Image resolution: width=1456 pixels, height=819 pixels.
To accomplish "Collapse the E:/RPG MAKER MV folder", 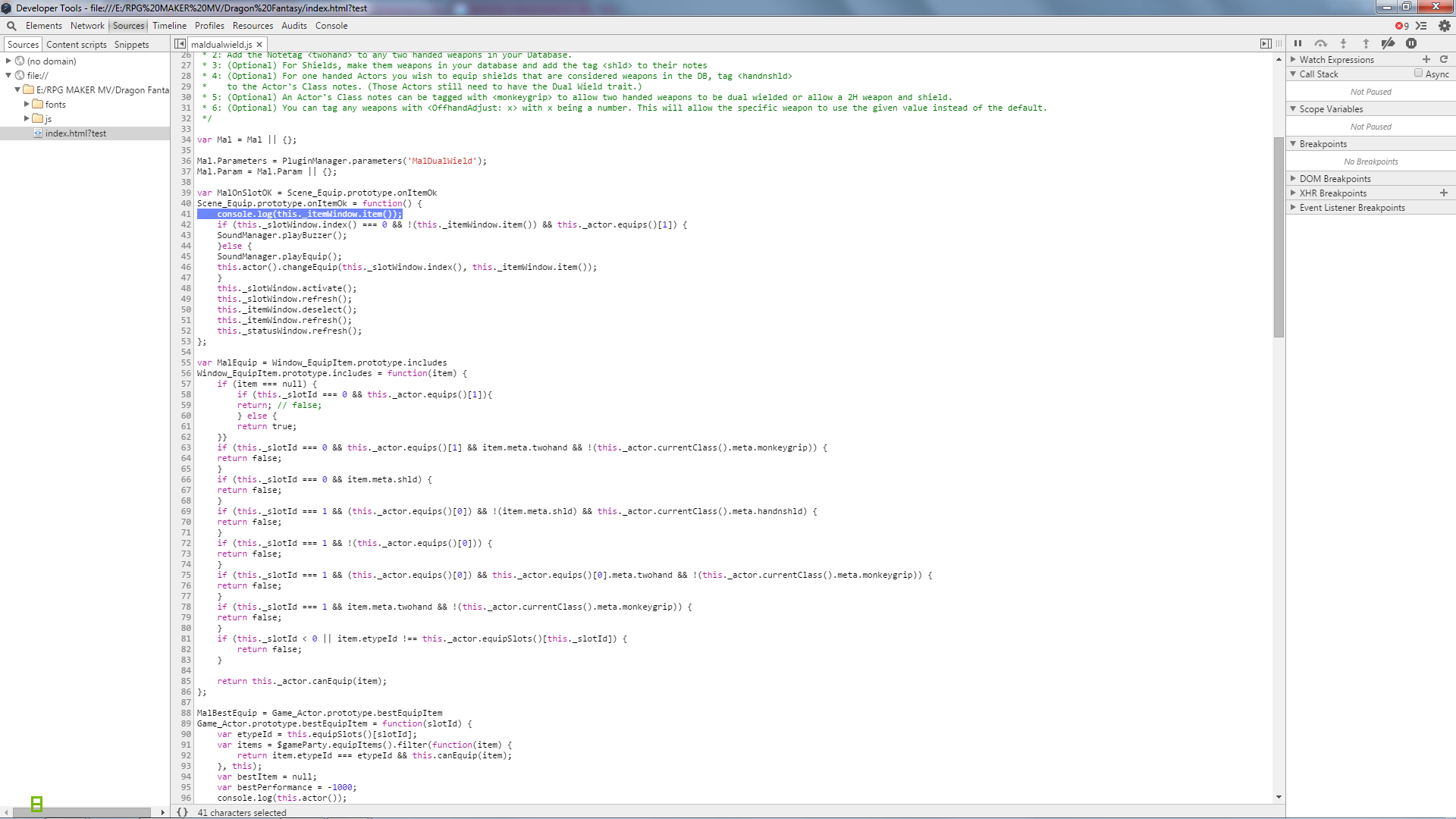I will (17, 89).
